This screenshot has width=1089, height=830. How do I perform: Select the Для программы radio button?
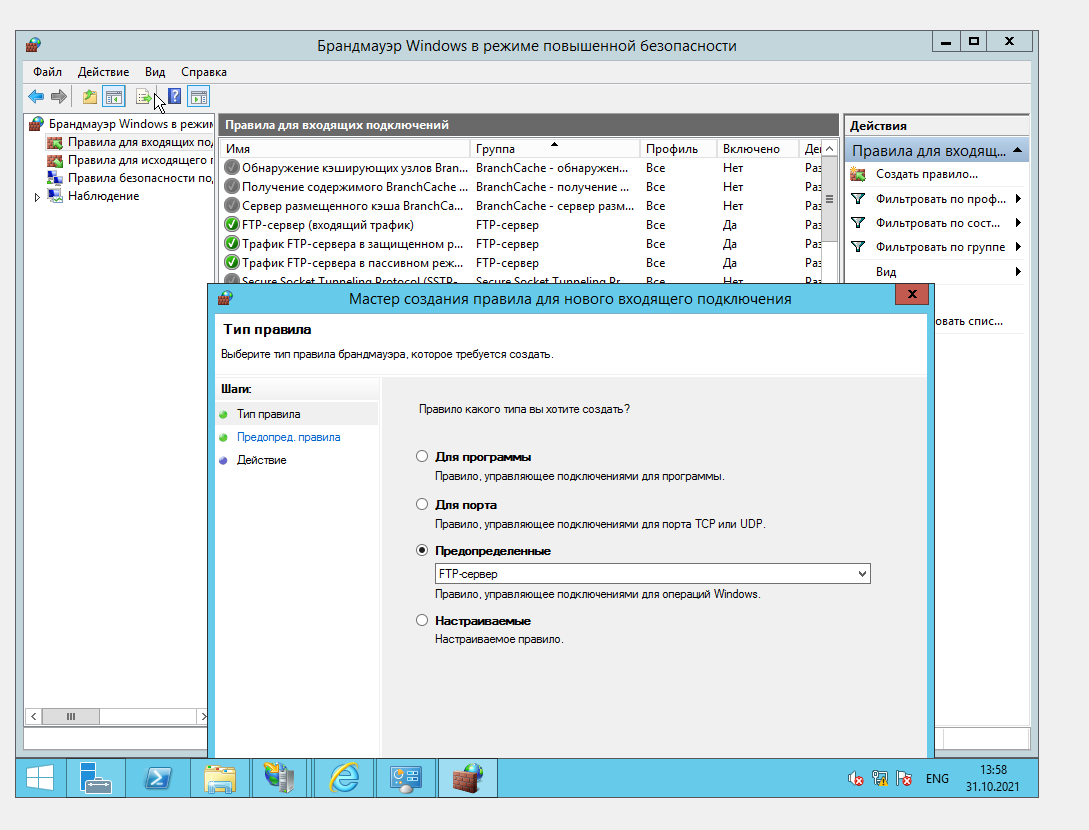click(422, 456)
